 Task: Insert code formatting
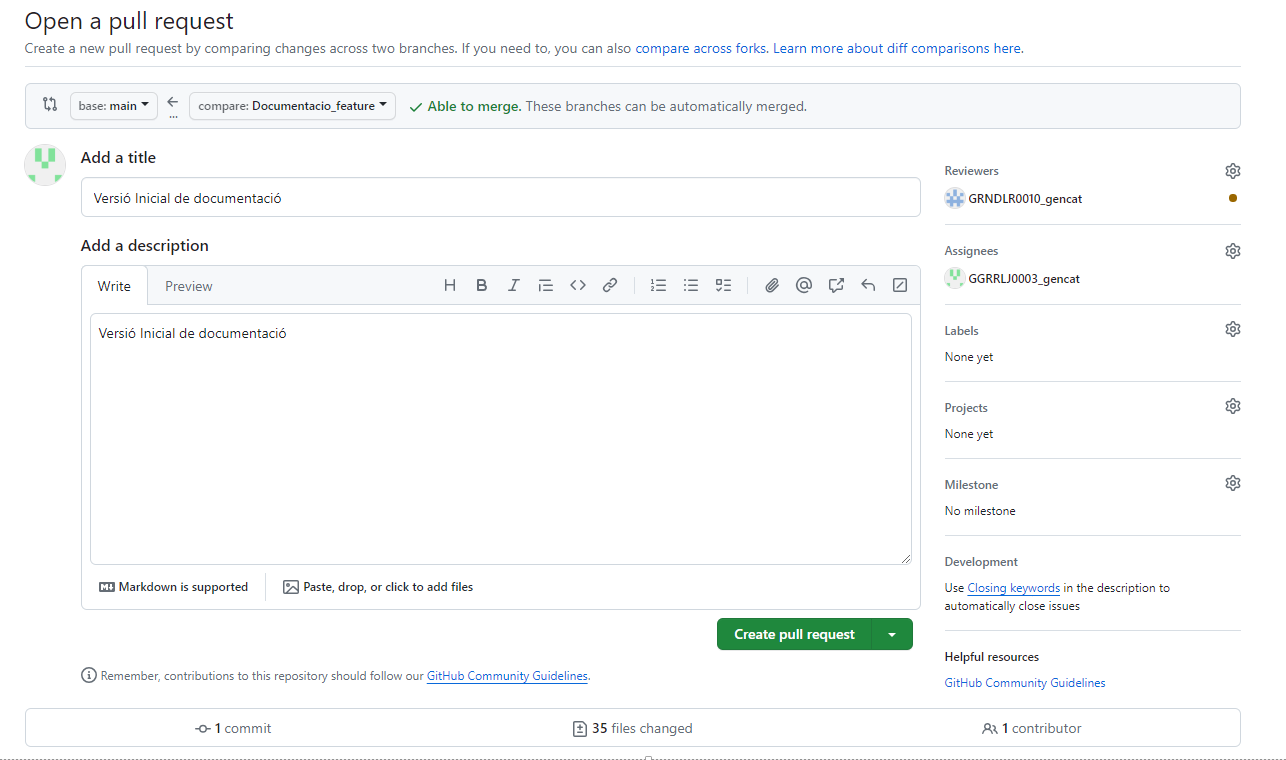click(578, 285)
